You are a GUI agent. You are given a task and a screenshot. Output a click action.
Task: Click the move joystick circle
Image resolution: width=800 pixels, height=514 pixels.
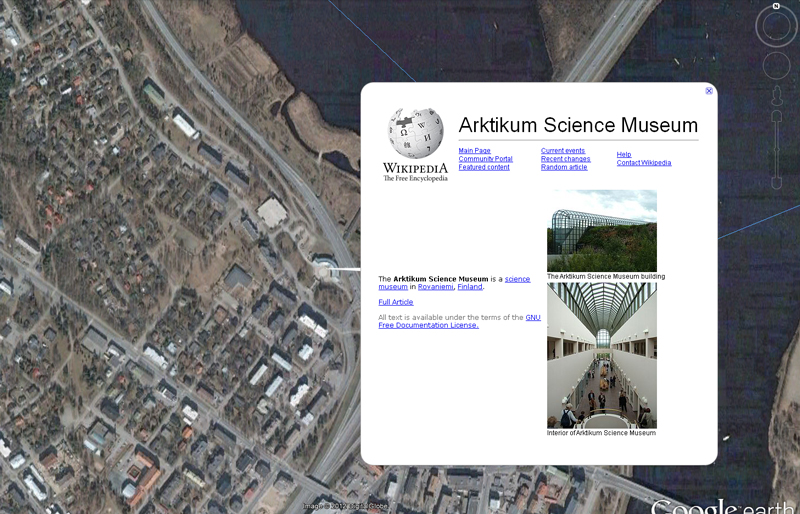click(x=776, y=66)
